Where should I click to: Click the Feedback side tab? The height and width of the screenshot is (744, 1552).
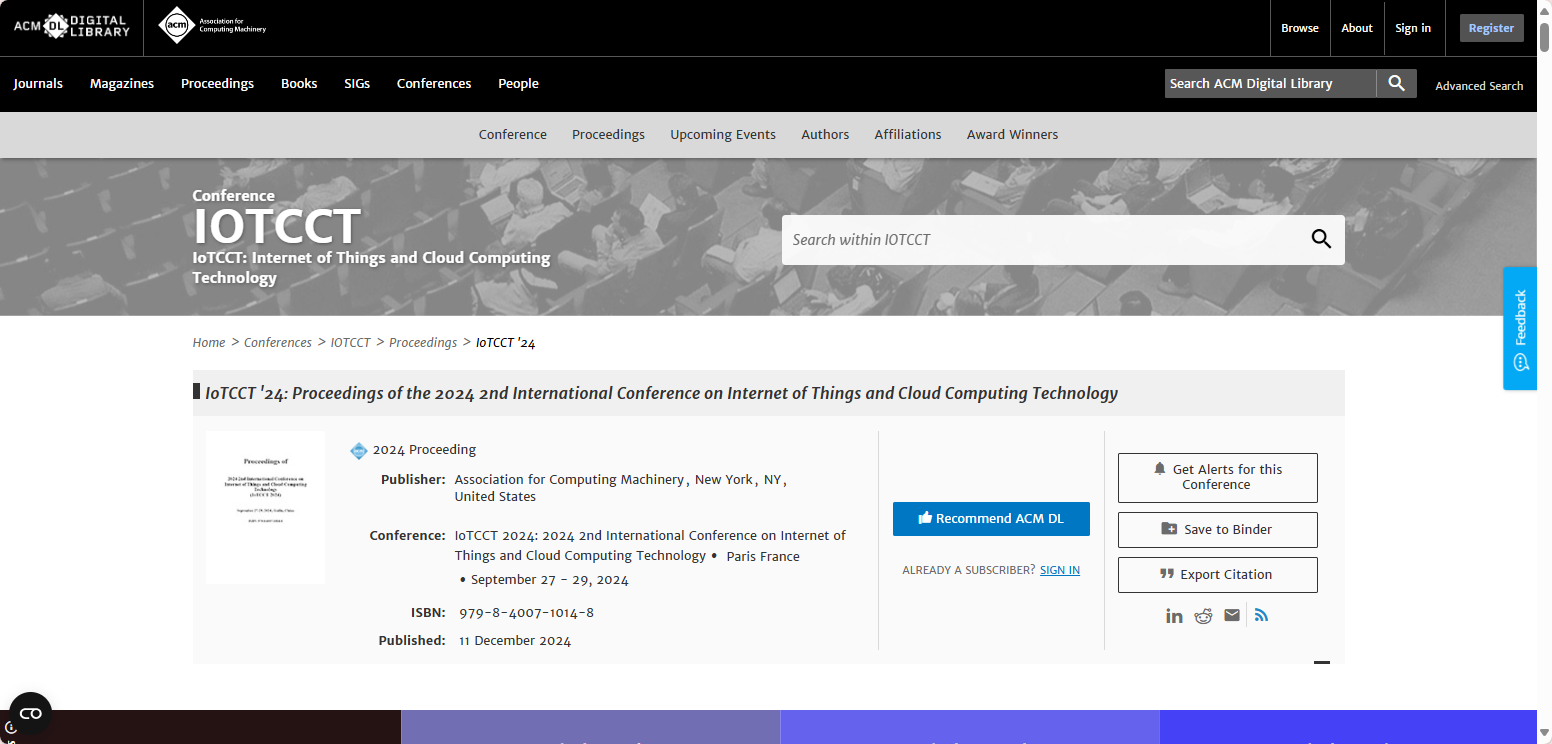pos(1520,328)
